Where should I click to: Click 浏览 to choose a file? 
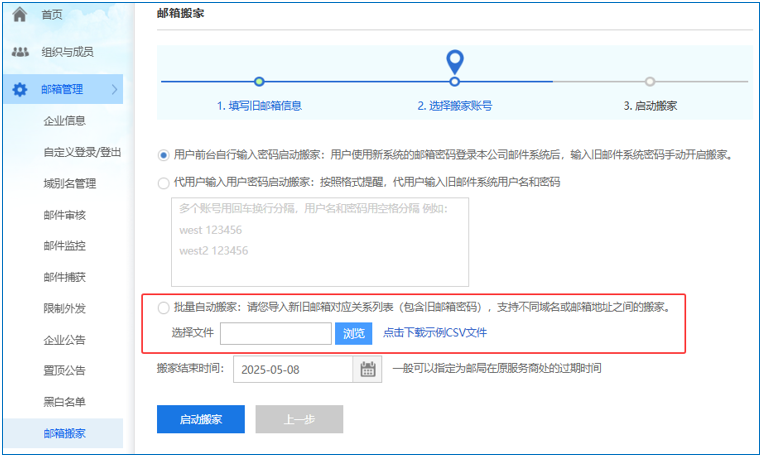pos(354,334)
